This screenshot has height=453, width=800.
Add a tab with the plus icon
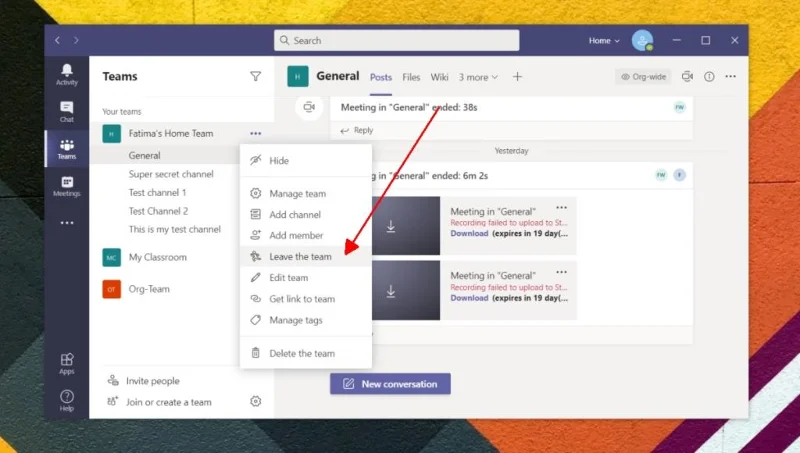tap(517, 77)
